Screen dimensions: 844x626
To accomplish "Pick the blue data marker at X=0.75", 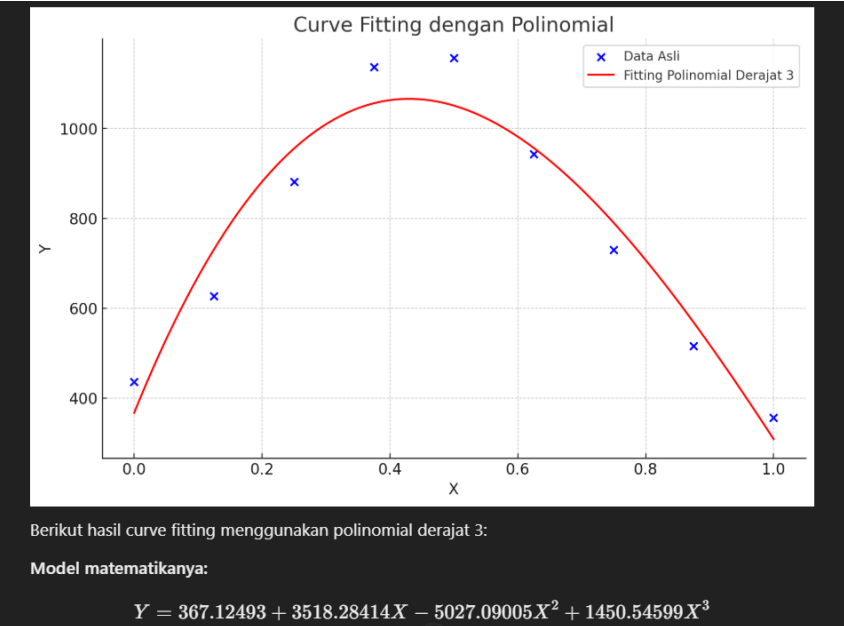I will [613, 250].
